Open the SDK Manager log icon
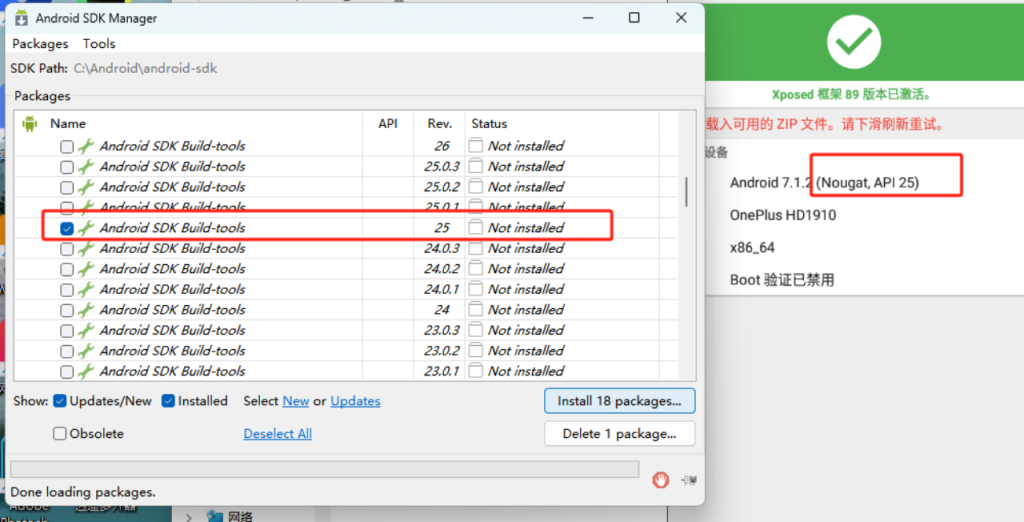The height and width of the screenshot is (522, 1024). click(688, 480)
